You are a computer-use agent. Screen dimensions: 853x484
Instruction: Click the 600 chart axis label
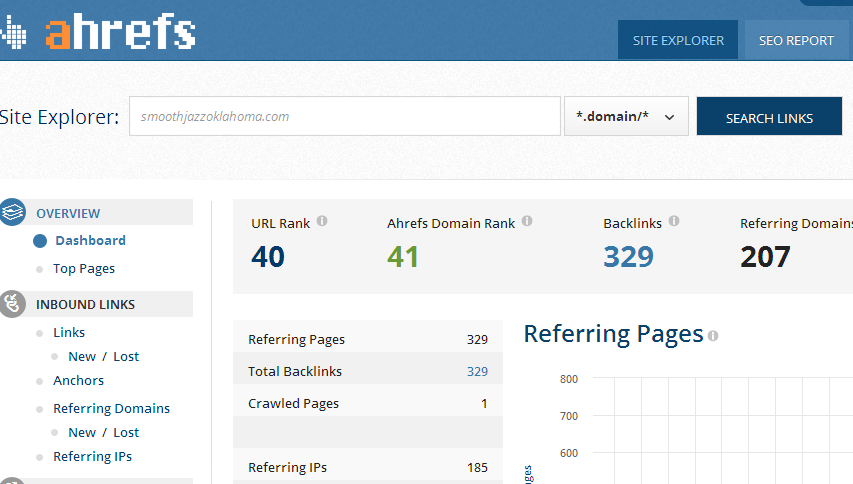tap(569, 453)
